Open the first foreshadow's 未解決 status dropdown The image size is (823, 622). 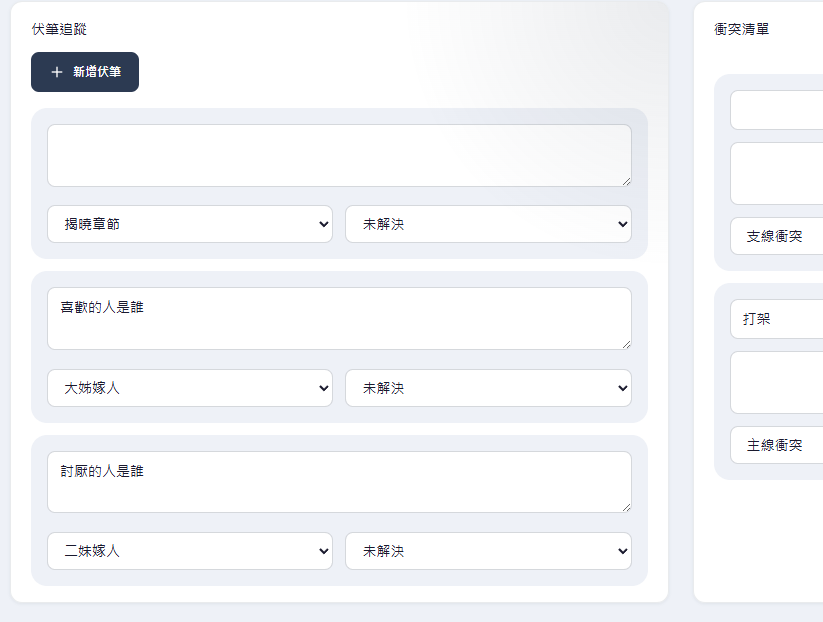click(x=488, y=224)
